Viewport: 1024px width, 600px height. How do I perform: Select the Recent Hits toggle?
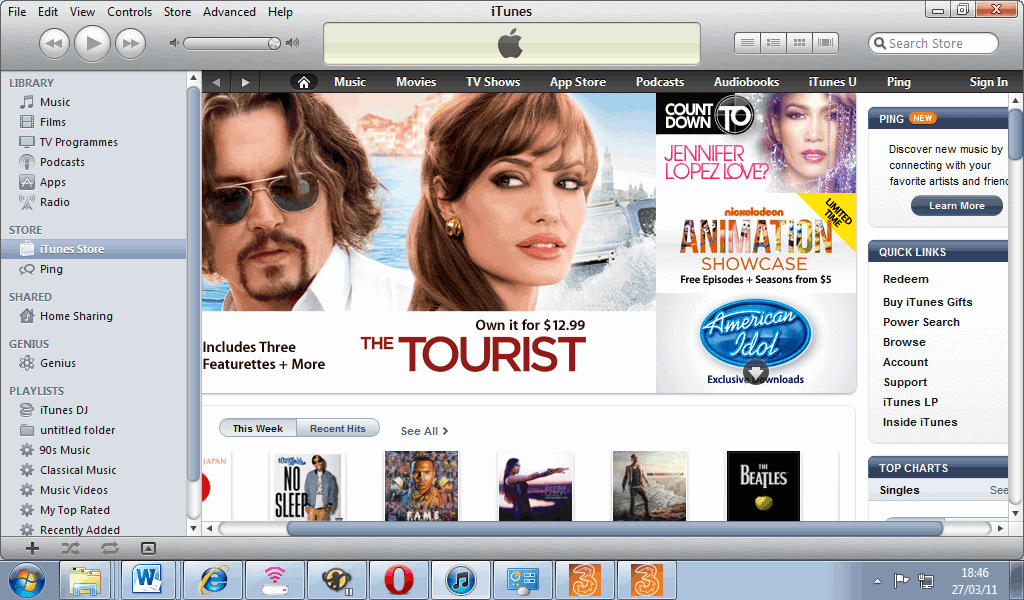338,429
